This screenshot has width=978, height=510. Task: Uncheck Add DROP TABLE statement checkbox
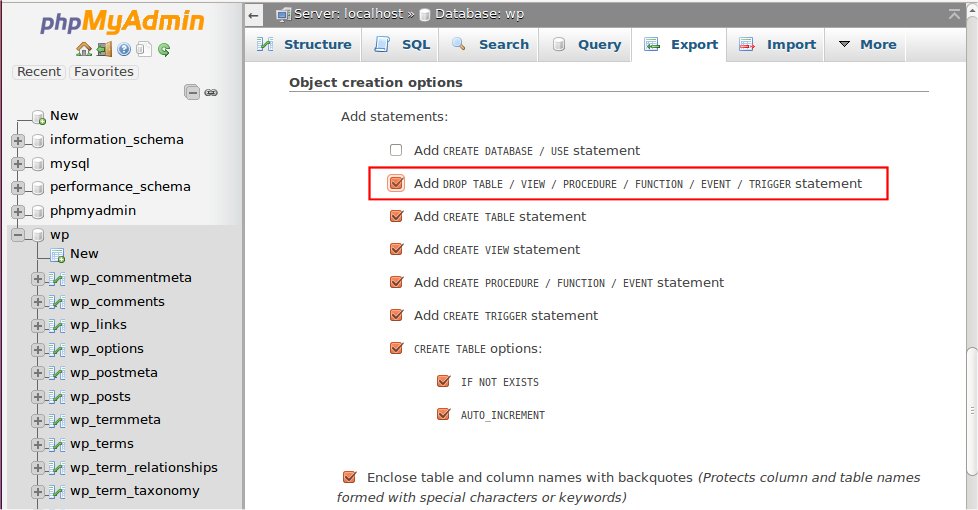[x=396, y=183]
